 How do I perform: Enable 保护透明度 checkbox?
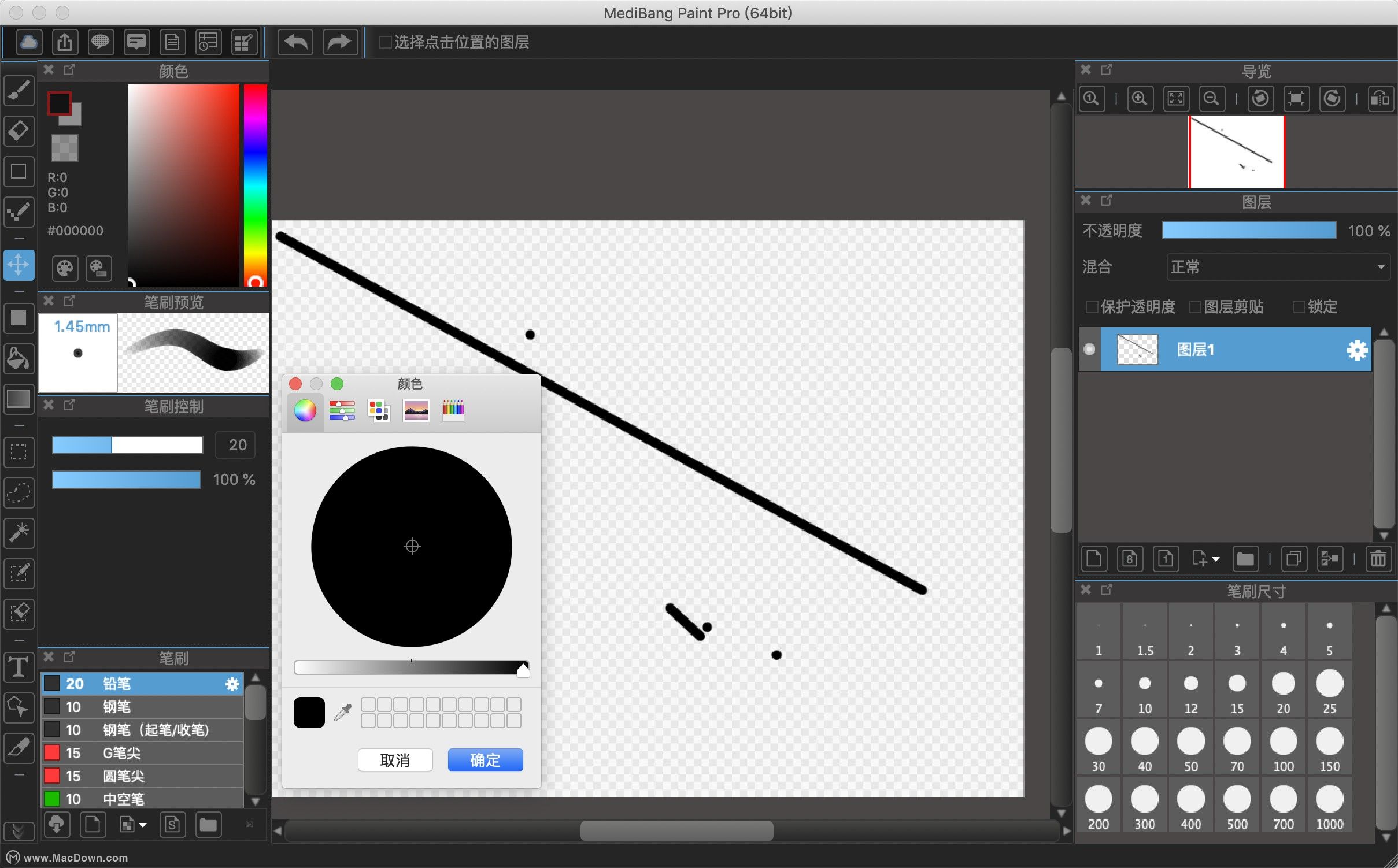(x=1092, y=307)
